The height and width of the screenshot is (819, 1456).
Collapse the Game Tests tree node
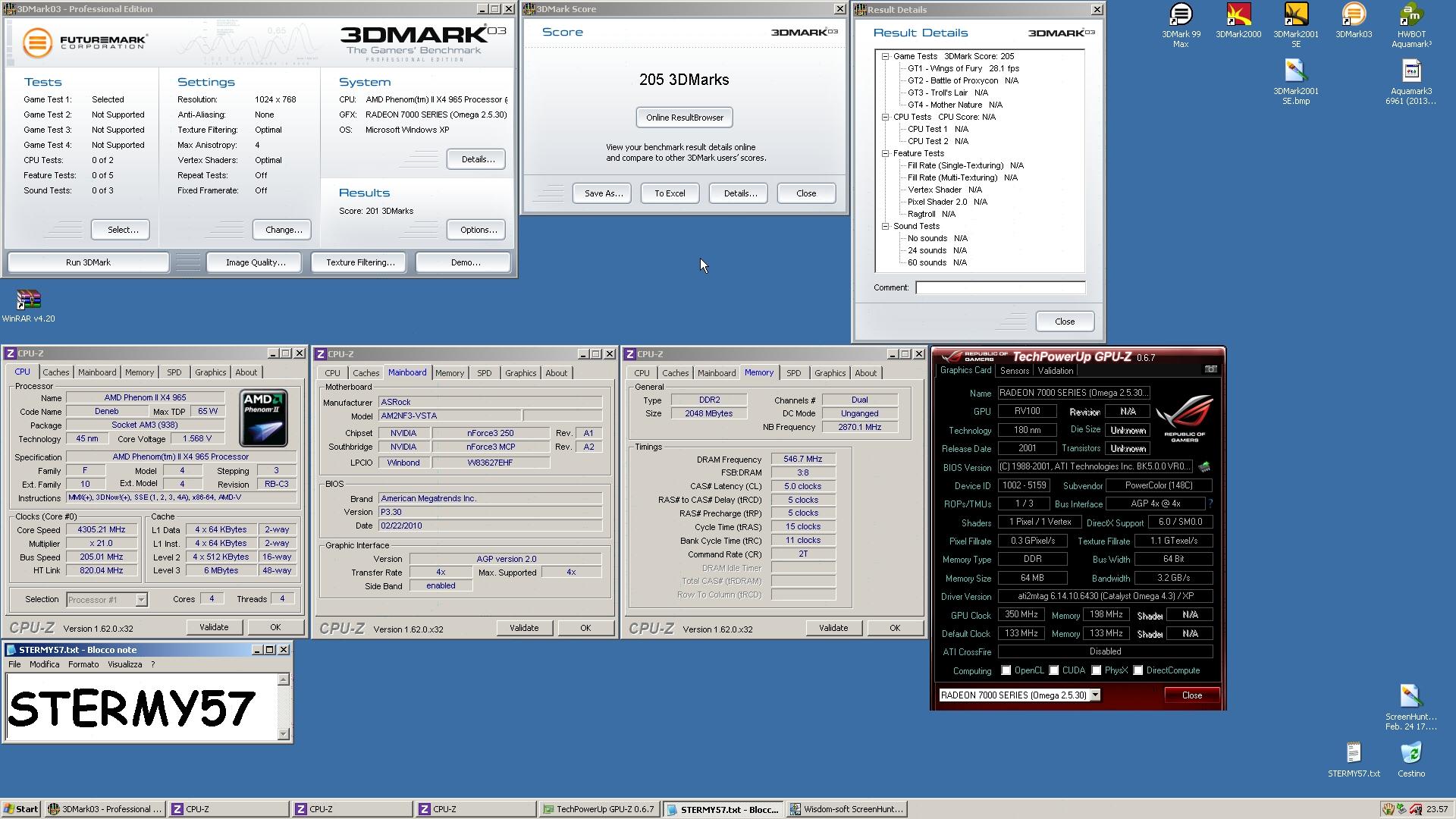click(x=885, y=56)
